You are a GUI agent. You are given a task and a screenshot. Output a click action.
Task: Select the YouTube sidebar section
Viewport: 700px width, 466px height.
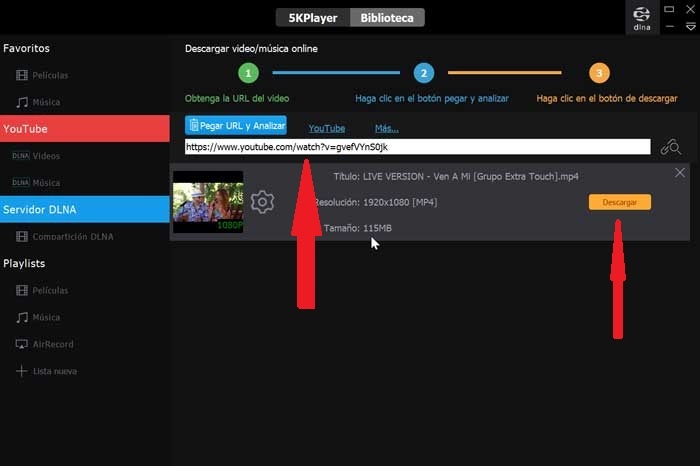click(x=85, y=129)
